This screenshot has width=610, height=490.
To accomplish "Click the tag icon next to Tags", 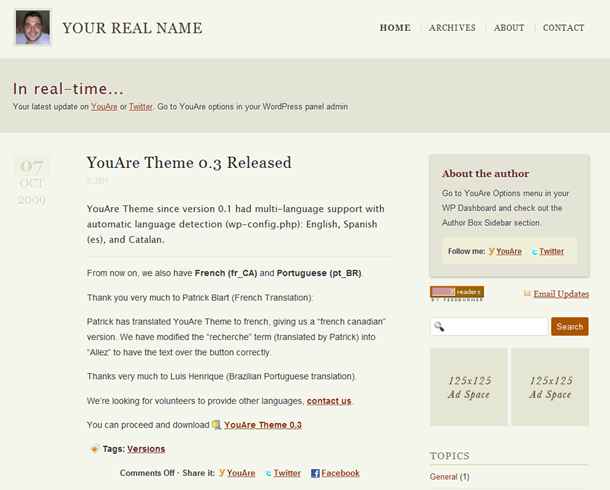I will (95, 448).
